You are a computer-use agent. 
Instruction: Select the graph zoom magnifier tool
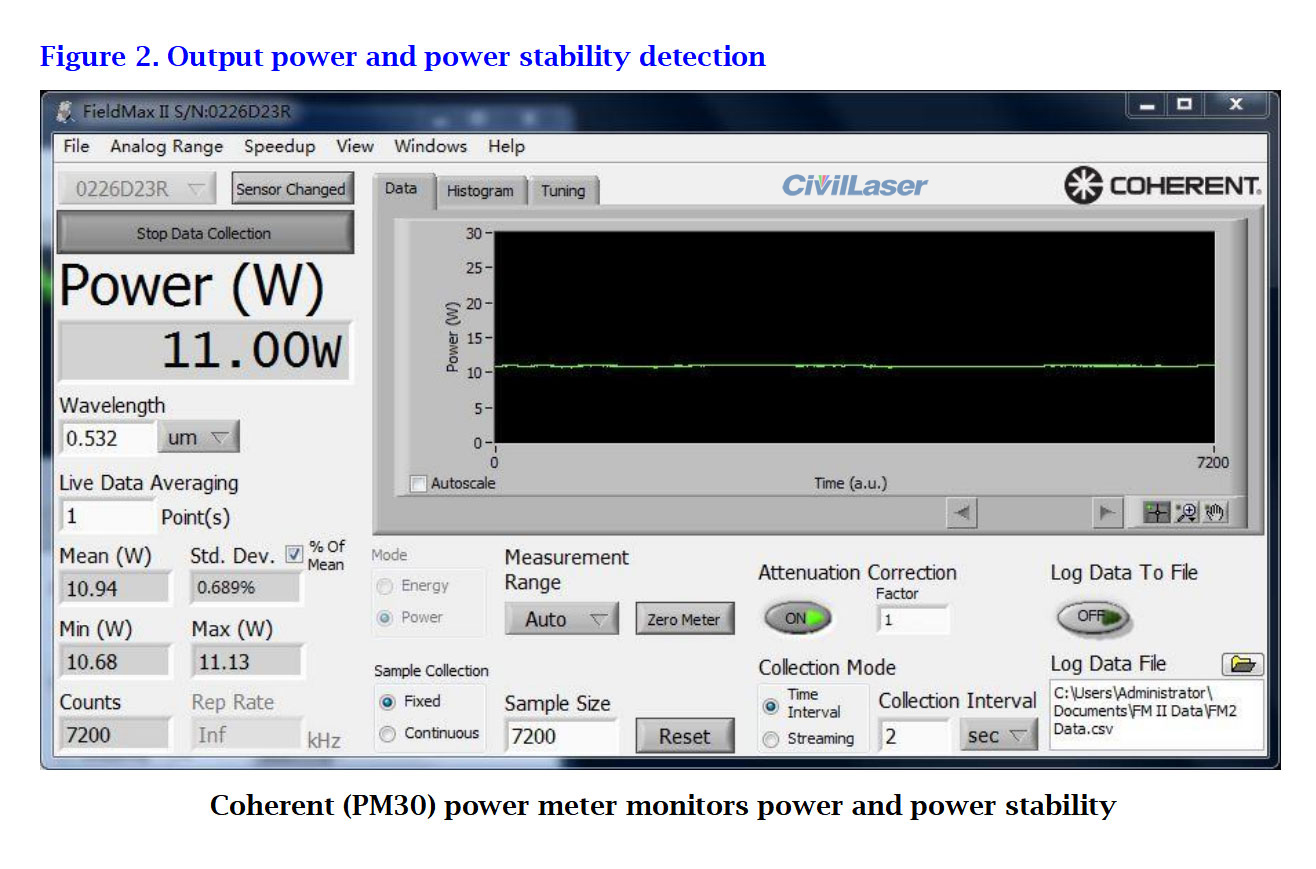(1186, 512)
